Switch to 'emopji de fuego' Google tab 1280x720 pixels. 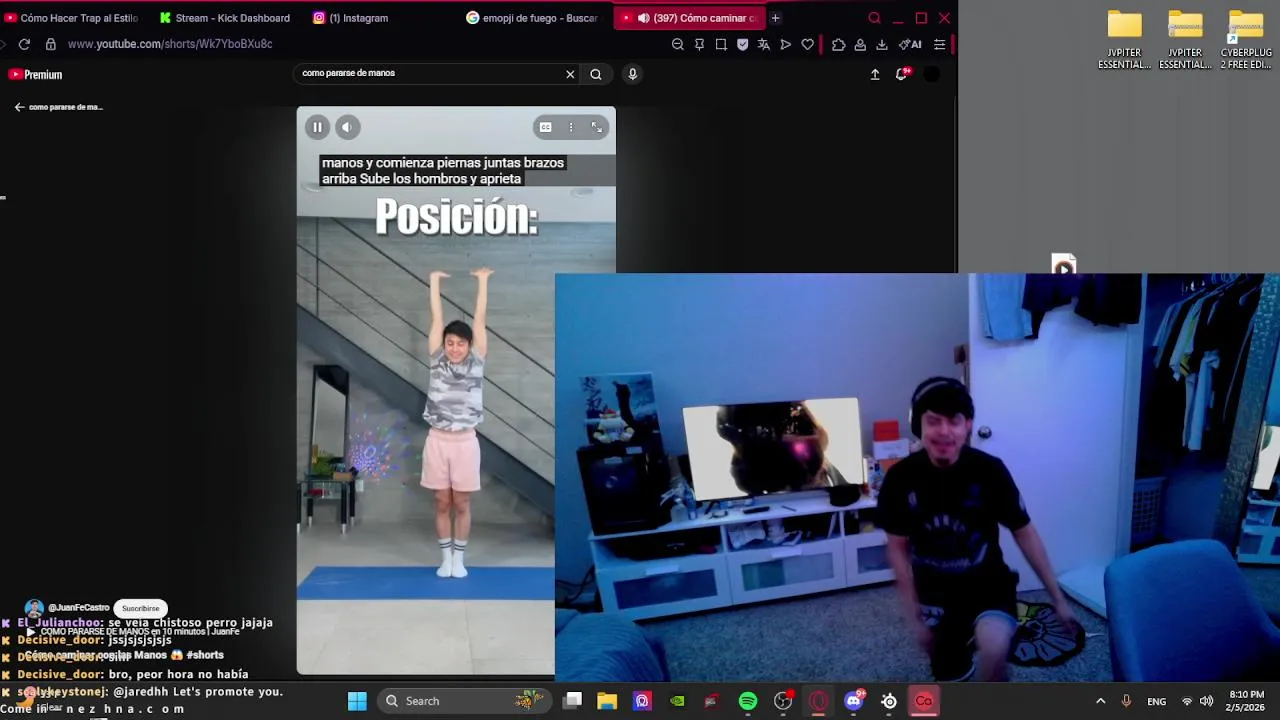coord(532,18)
